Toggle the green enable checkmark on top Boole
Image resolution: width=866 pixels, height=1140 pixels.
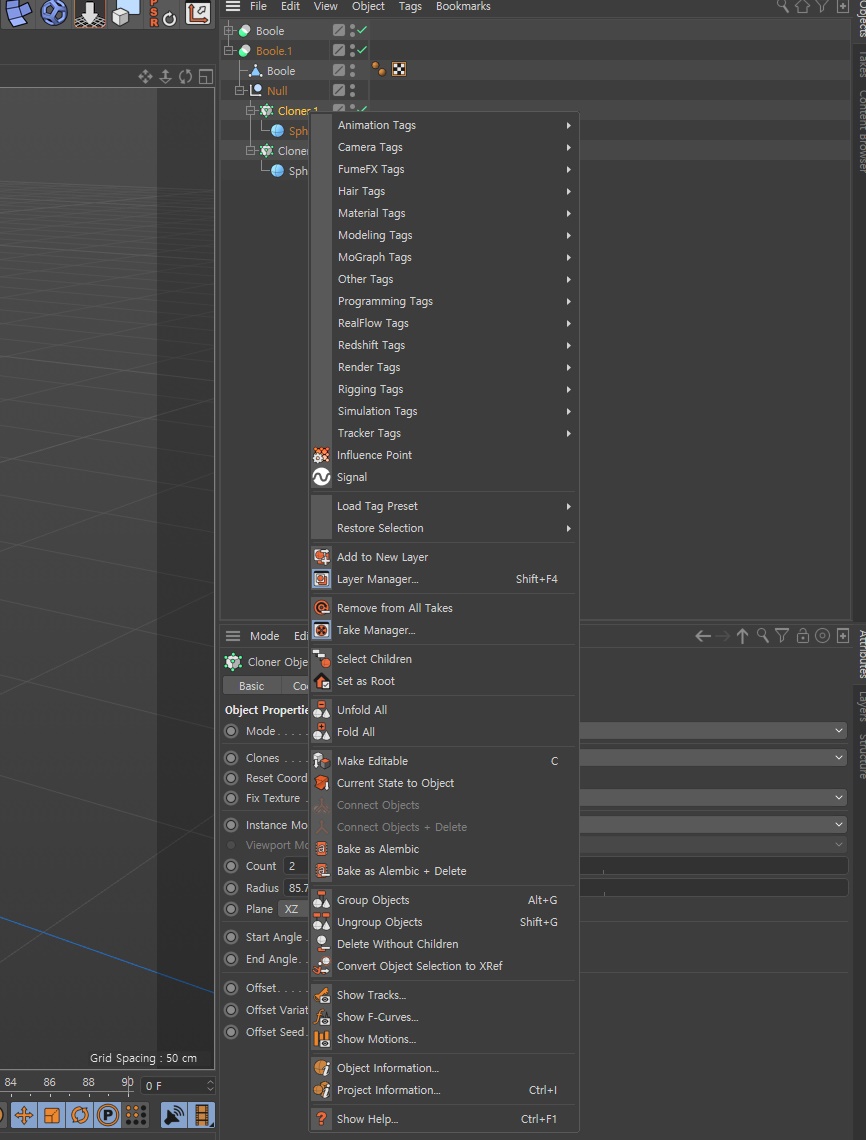point(362,30)
